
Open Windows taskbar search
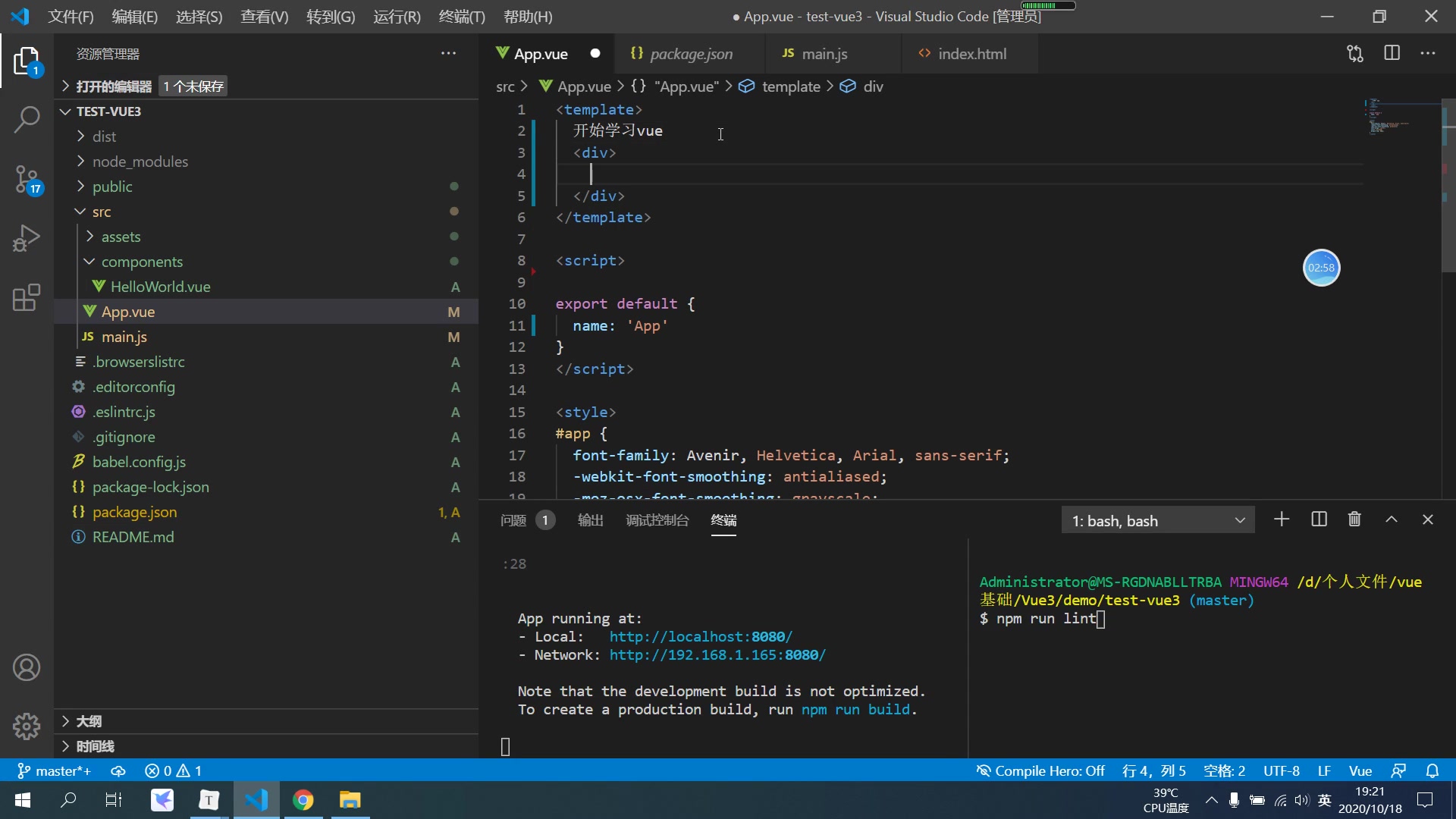click(x=68, y=800)
